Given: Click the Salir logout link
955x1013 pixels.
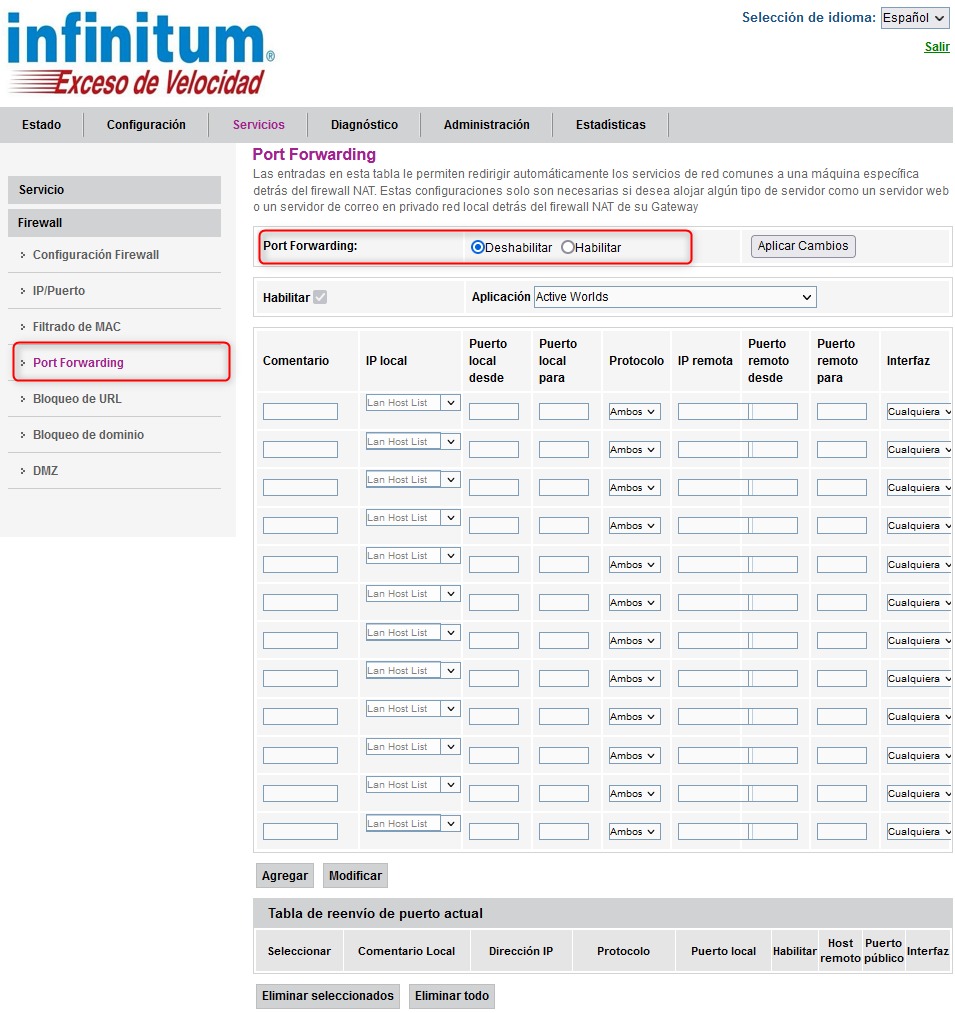Looking at the screenshot, I should [937, 46].
